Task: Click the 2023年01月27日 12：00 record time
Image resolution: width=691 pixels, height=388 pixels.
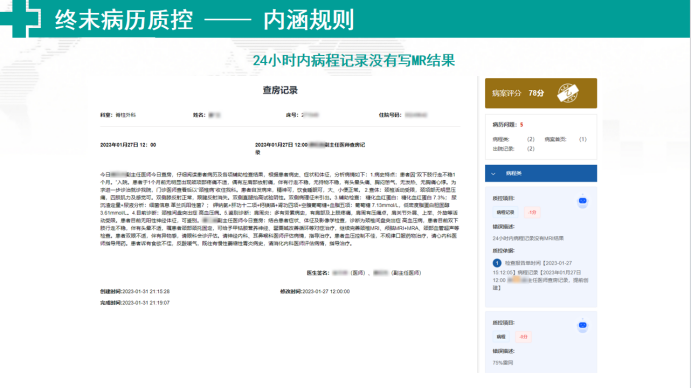Action: (x=128, y=145)
